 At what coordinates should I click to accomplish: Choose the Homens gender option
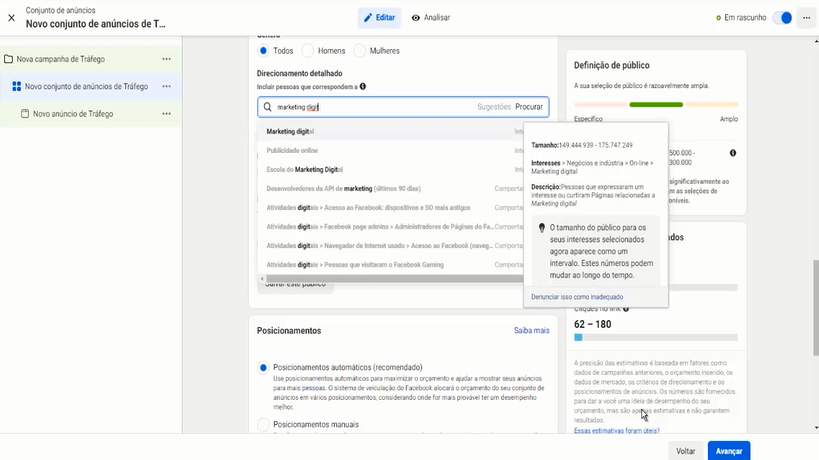pyautogui.click(x=308, y=51)
